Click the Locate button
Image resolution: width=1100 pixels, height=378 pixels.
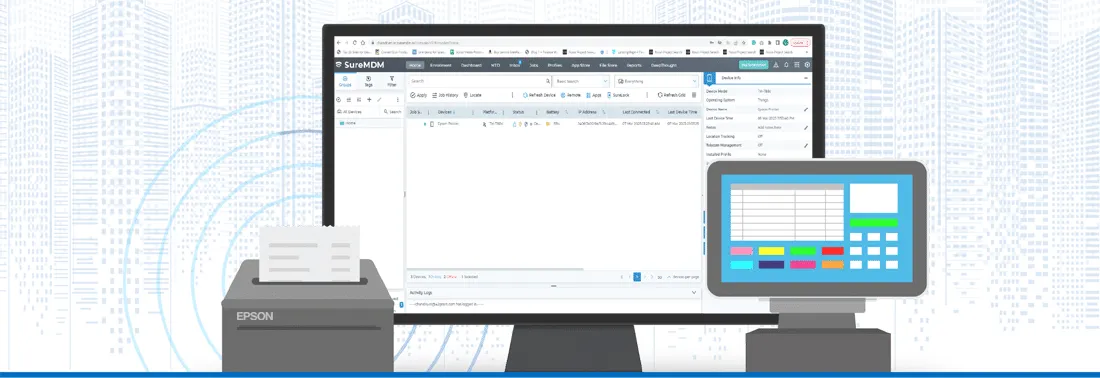[473, 95]
